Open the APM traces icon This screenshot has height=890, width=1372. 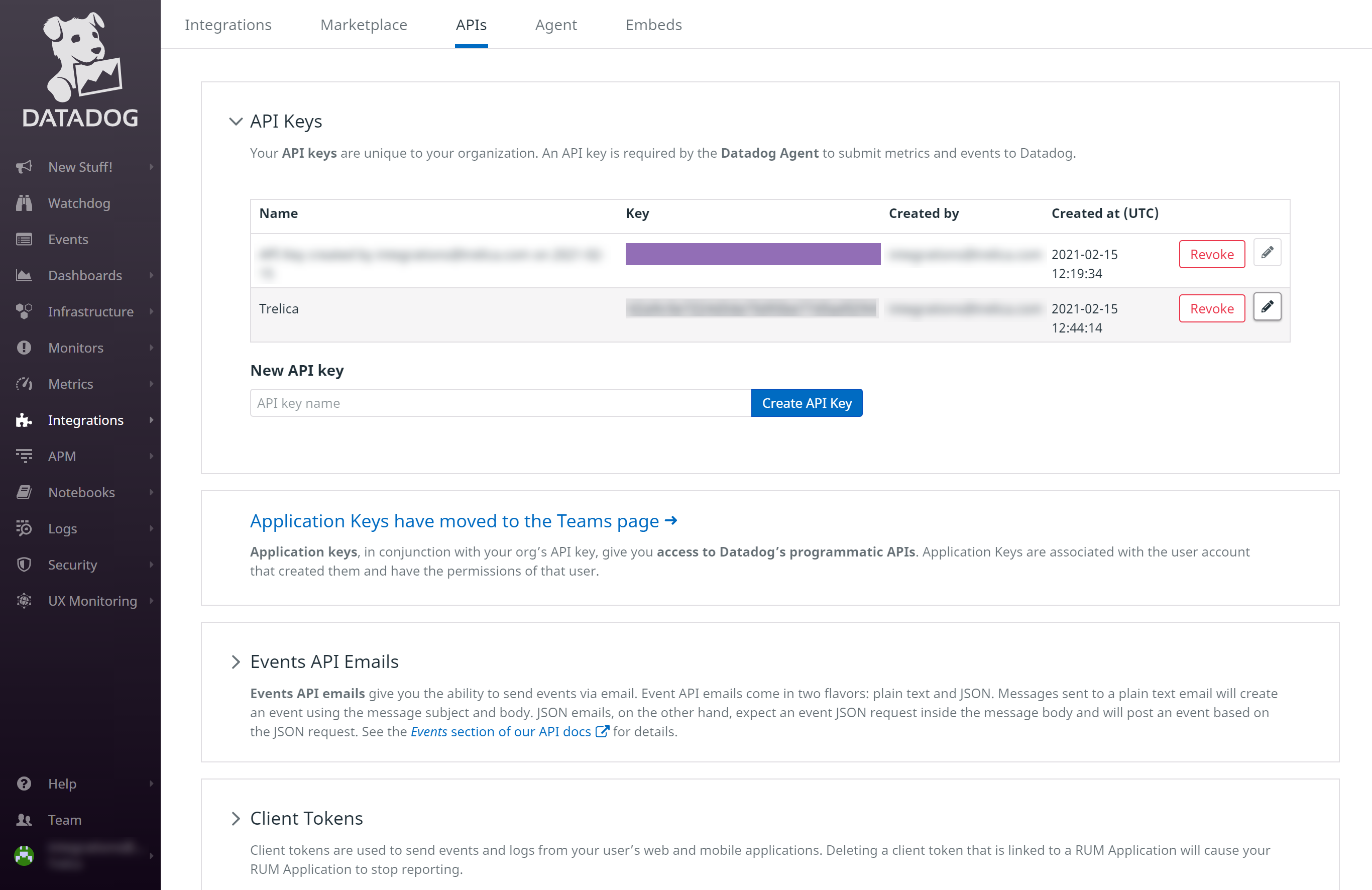pos(24,456)
